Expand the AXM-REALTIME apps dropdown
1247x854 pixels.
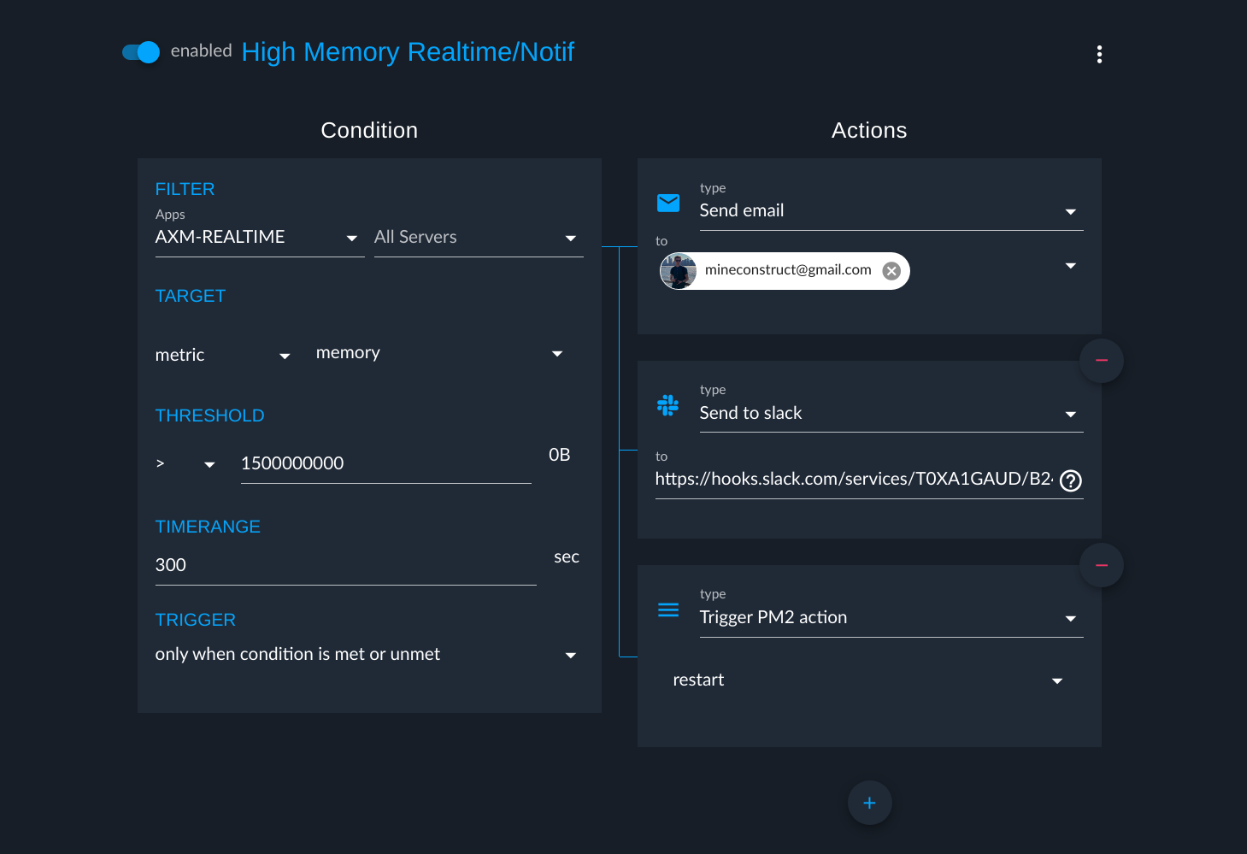pyautogui.click(x=260, y=237)
